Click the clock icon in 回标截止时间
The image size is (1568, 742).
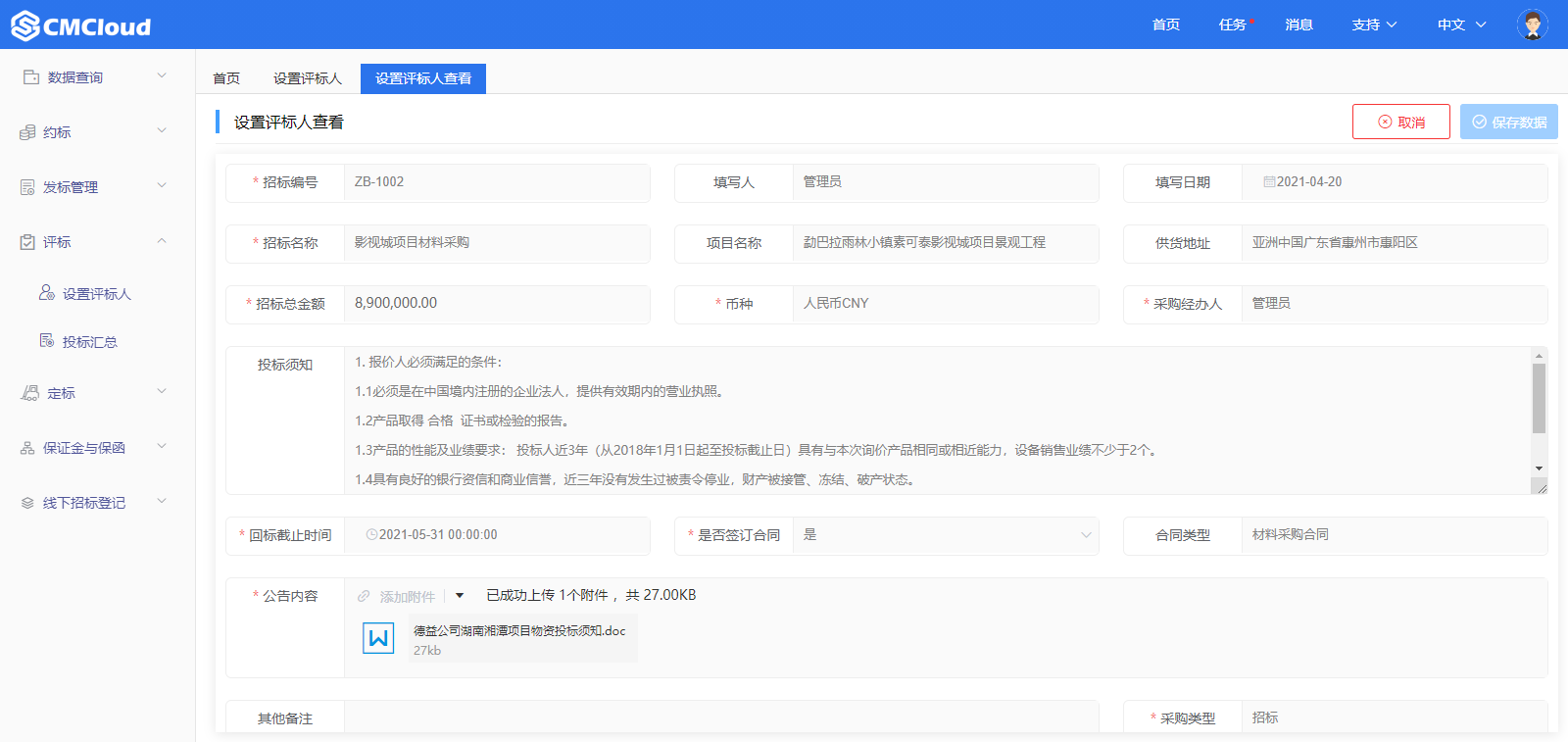[371, 534]
